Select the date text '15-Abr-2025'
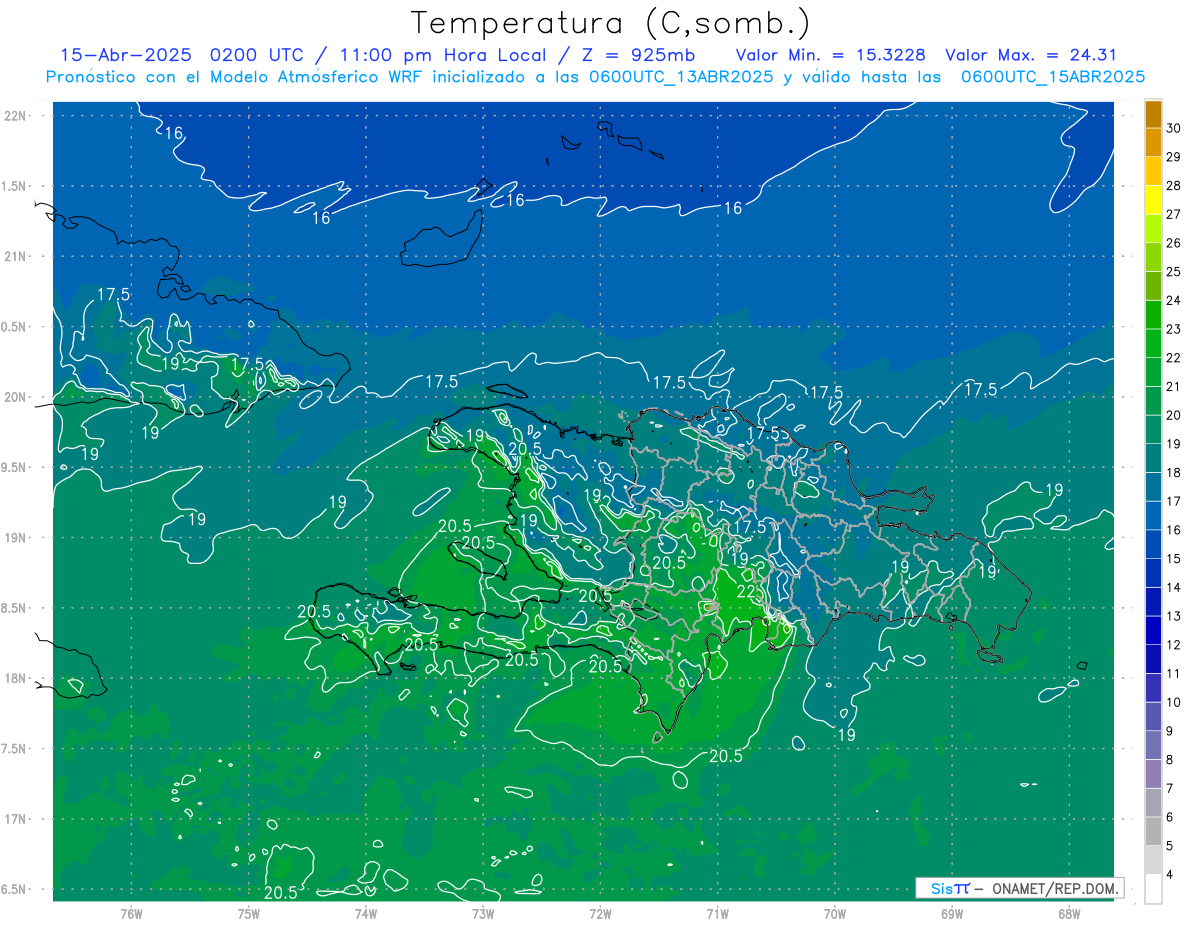 click(126, 56)
